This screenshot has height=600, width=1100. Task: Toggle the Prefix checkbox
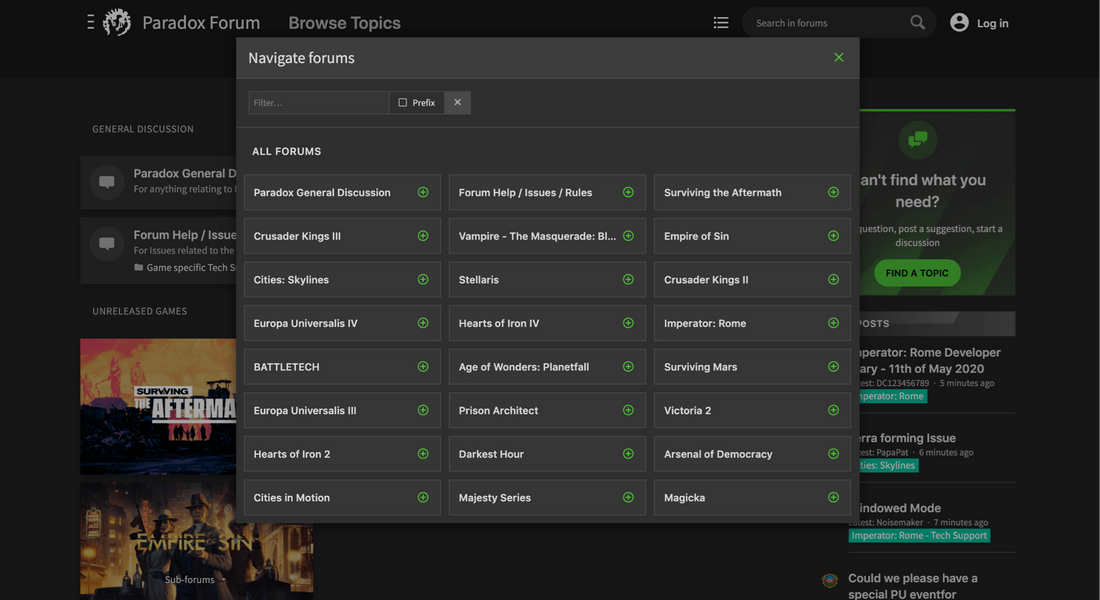pyautogui.click(x=403, y=103)
